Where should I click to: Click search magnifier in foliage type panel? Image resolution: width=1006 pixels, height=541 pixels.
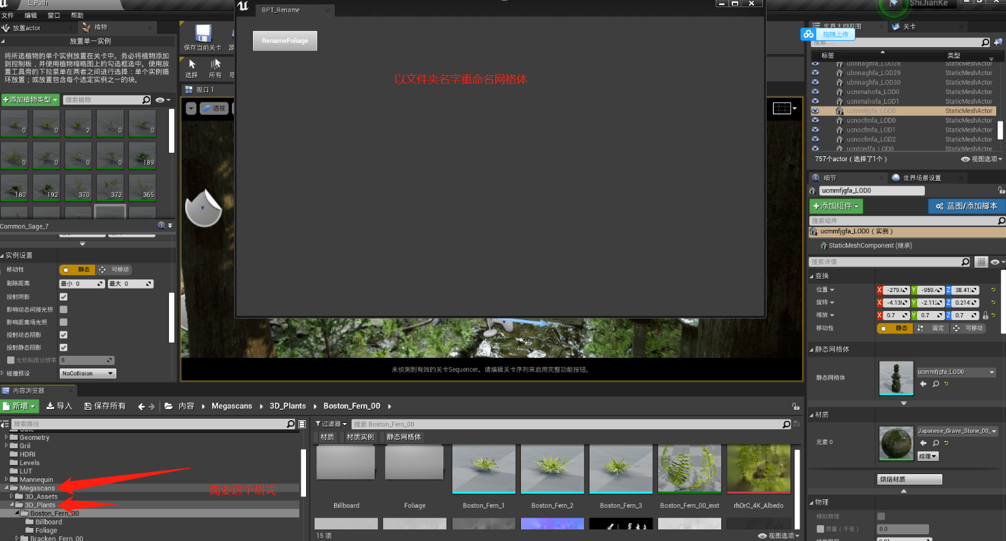tap(146, 100)
